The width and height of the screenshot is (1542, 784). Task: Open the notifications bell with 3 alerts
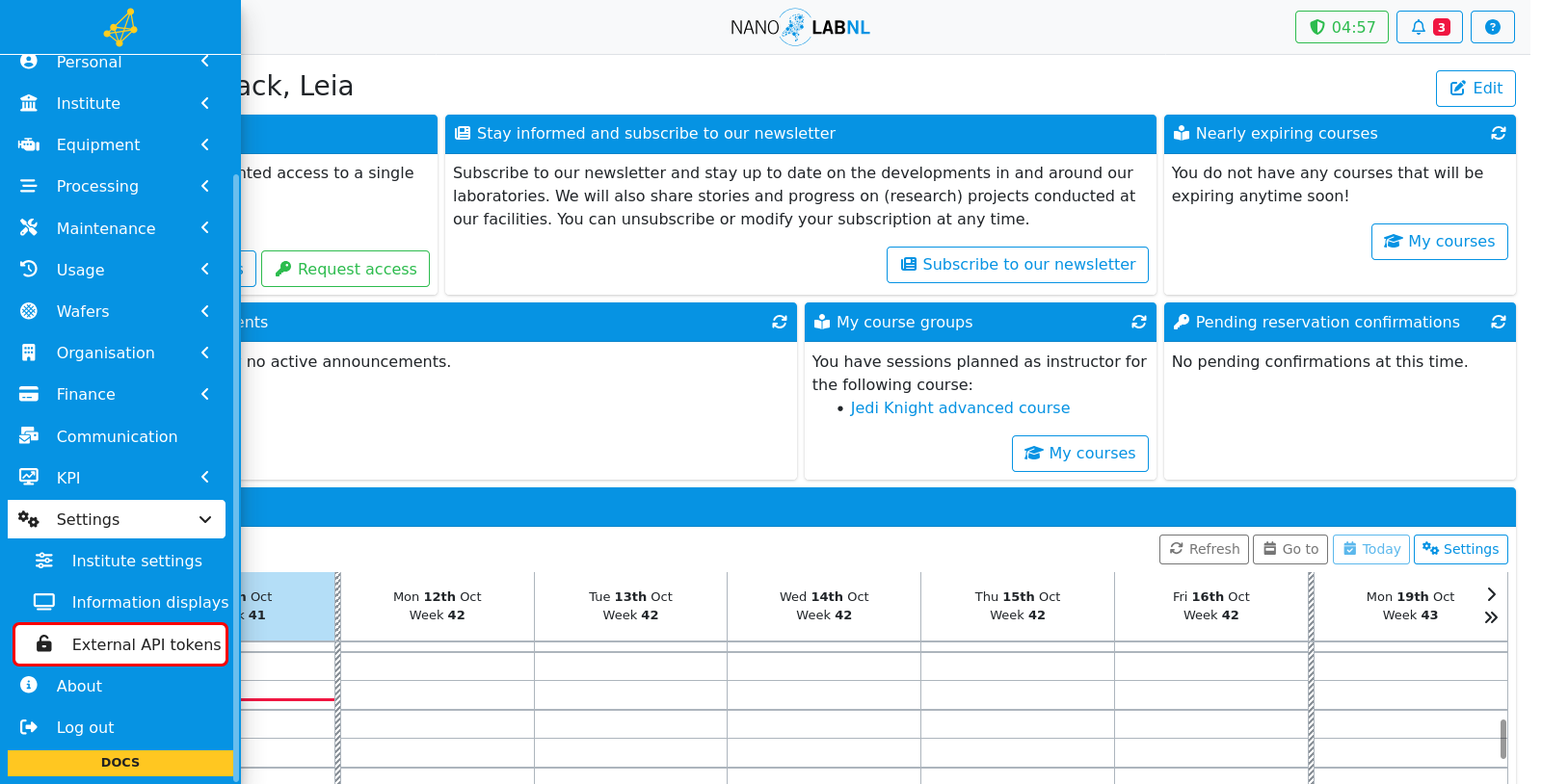point(1429,27)
